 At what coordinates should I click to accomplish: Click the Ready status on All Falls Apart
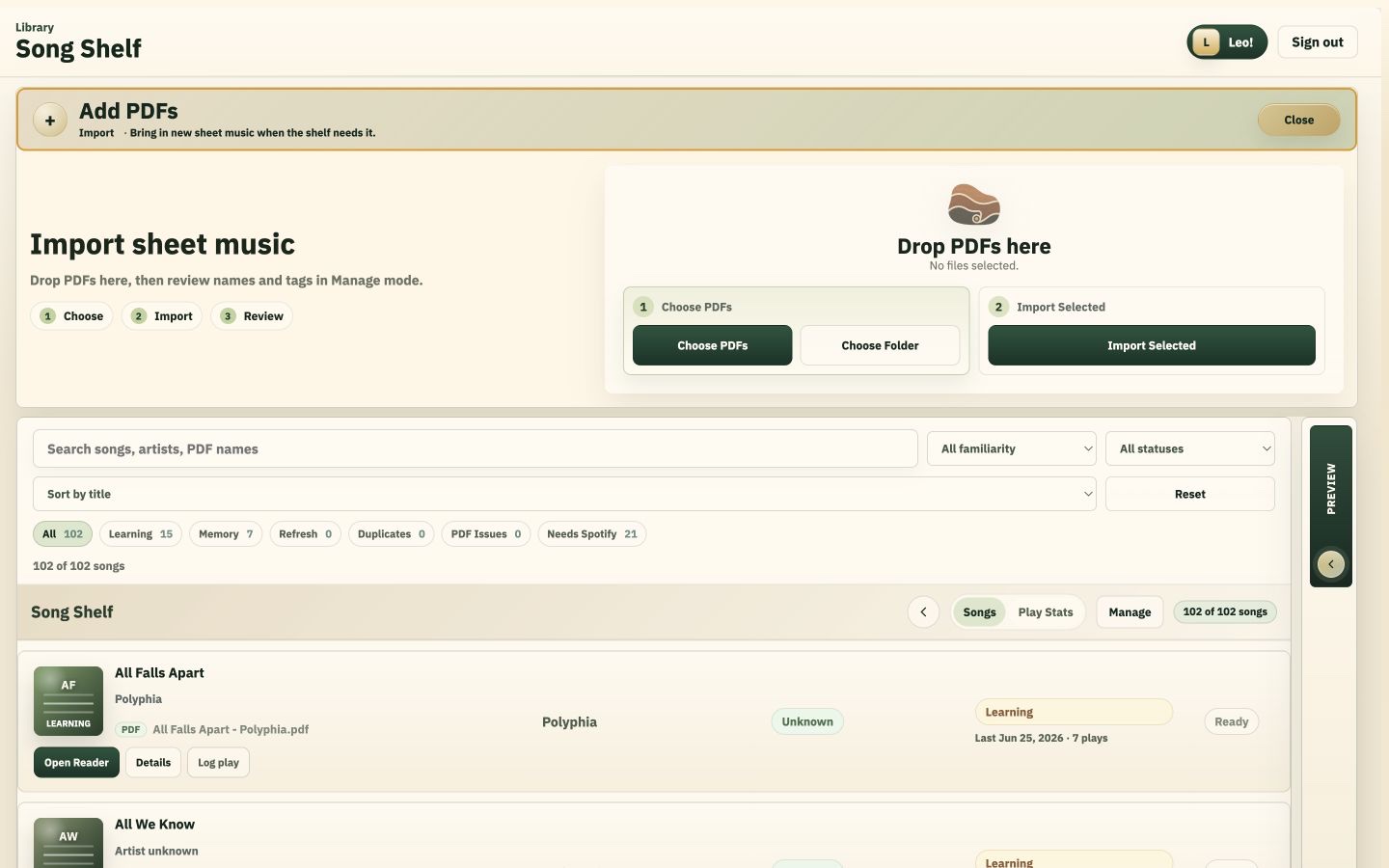coord(1231,721)
